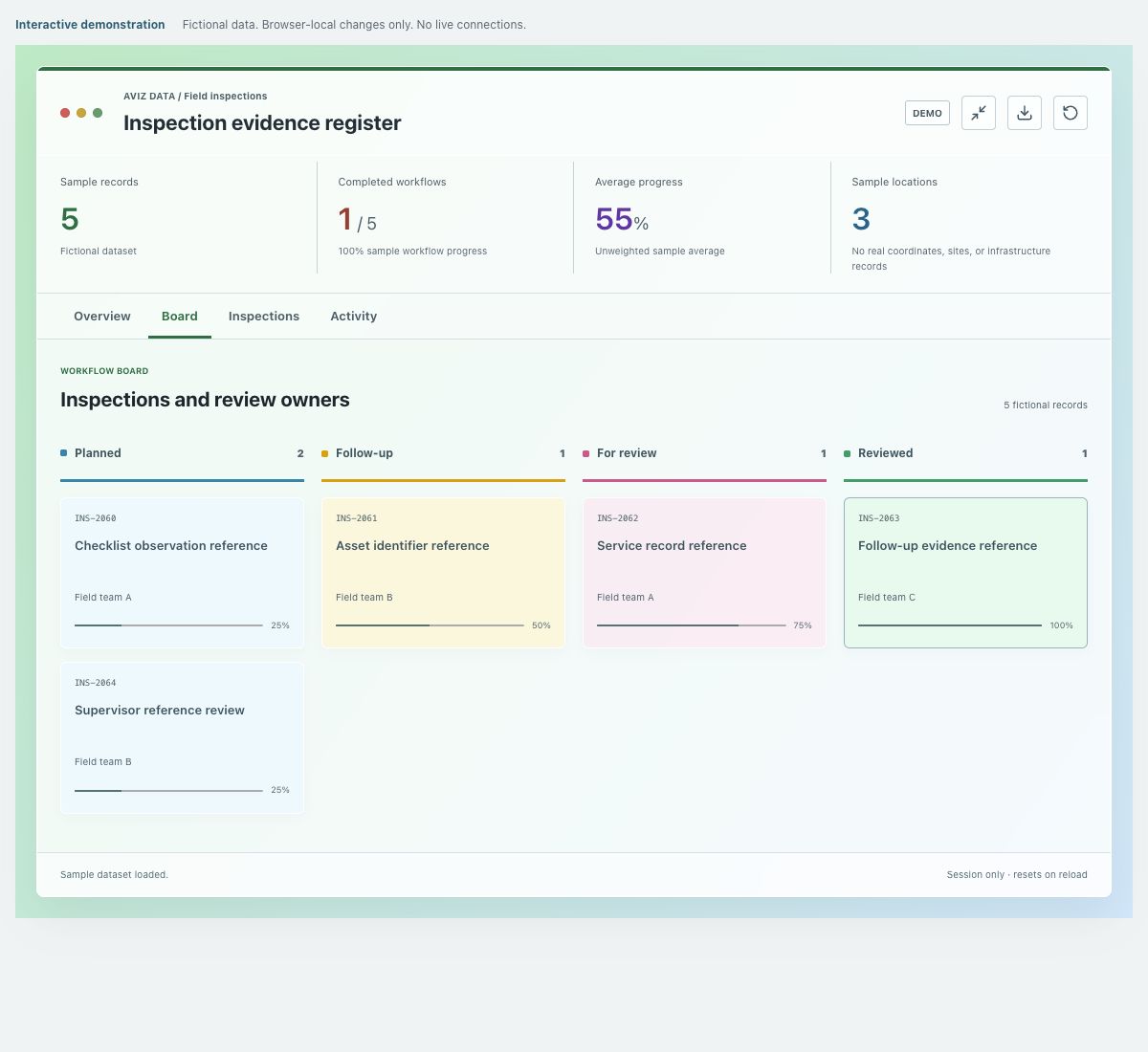Click the INS-2062 progress bar at 75%
This screenshot has height=1052, width=1148.
[x=691, y=625]
